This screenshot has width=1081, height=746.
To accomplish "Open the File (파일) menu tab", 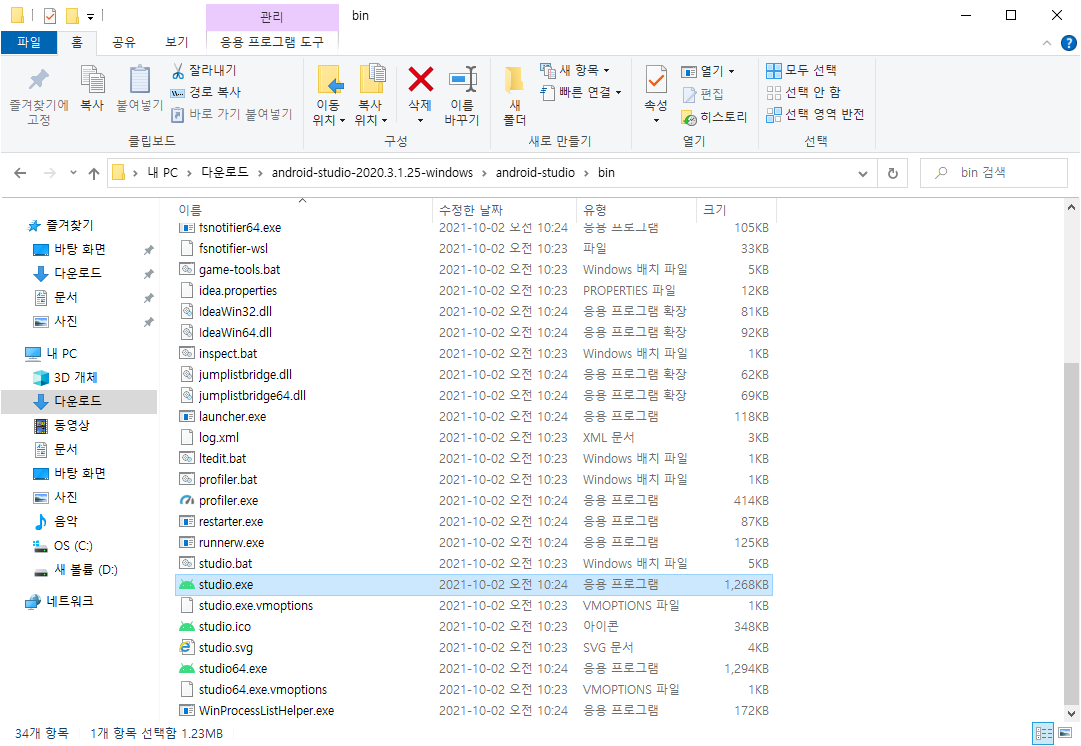I will pyautogui.click(x=28, y=42).
